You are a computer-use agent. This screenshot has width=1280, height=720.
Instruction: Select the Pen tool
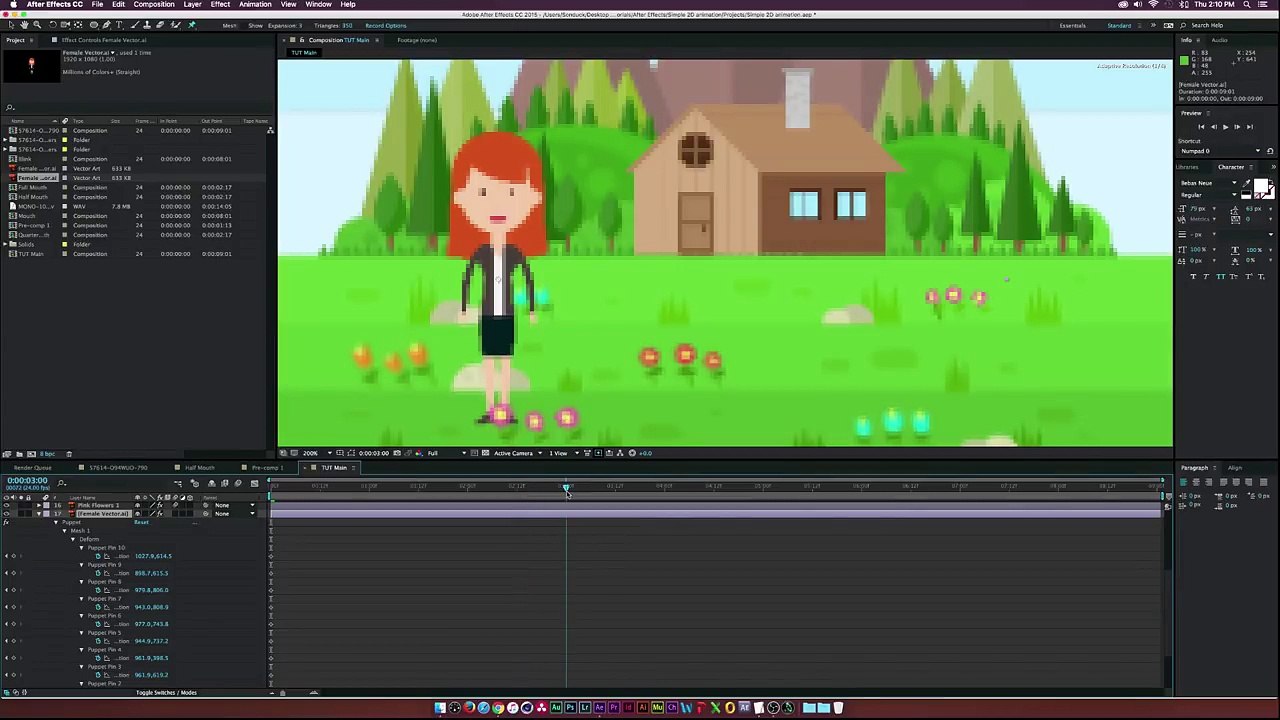coord(107,25)
